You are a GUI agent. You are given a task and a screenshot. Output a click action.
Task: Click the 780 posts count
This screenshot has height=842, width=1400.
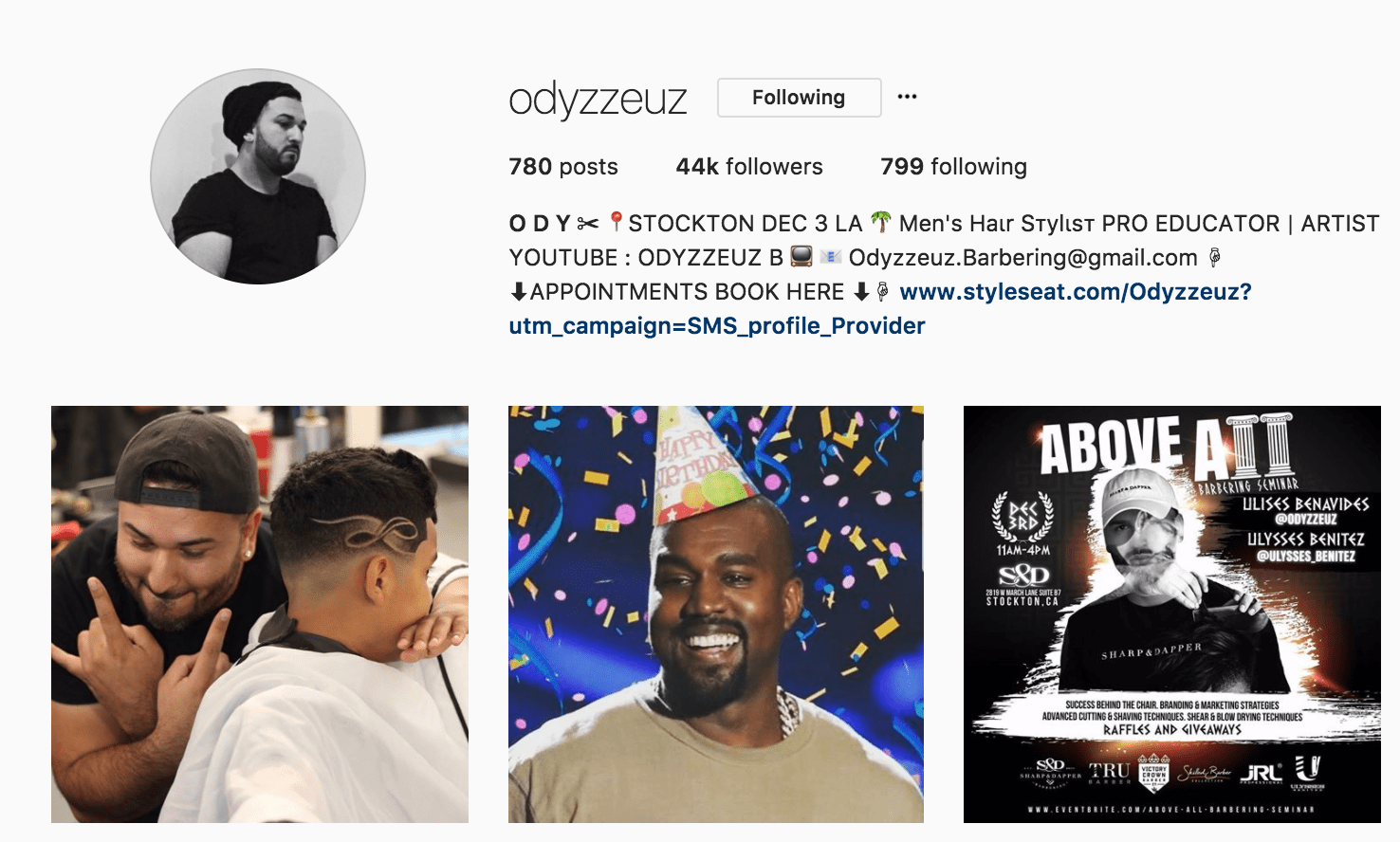[x=563, y=167]
